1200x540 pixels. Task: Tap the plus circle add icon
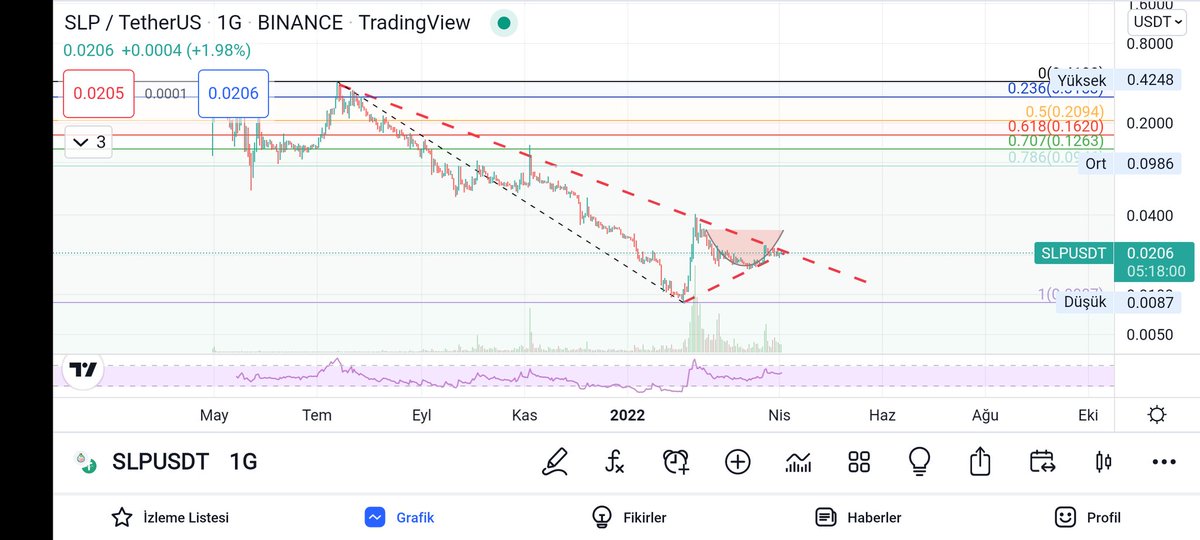click(x=737, y=461)
